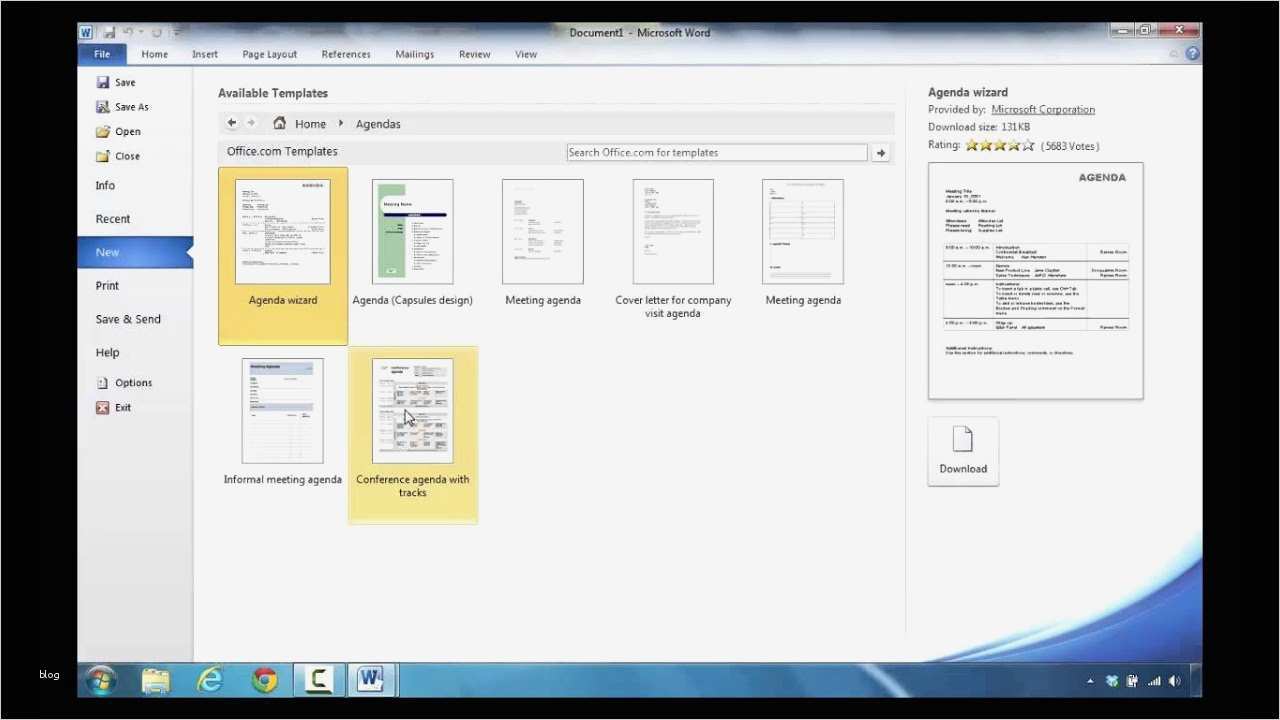This screenshot has height=720, width=1280.
Task: Click the Home house icon in breadcrumb
Action: pyautogui.click(x=280, y=123)
